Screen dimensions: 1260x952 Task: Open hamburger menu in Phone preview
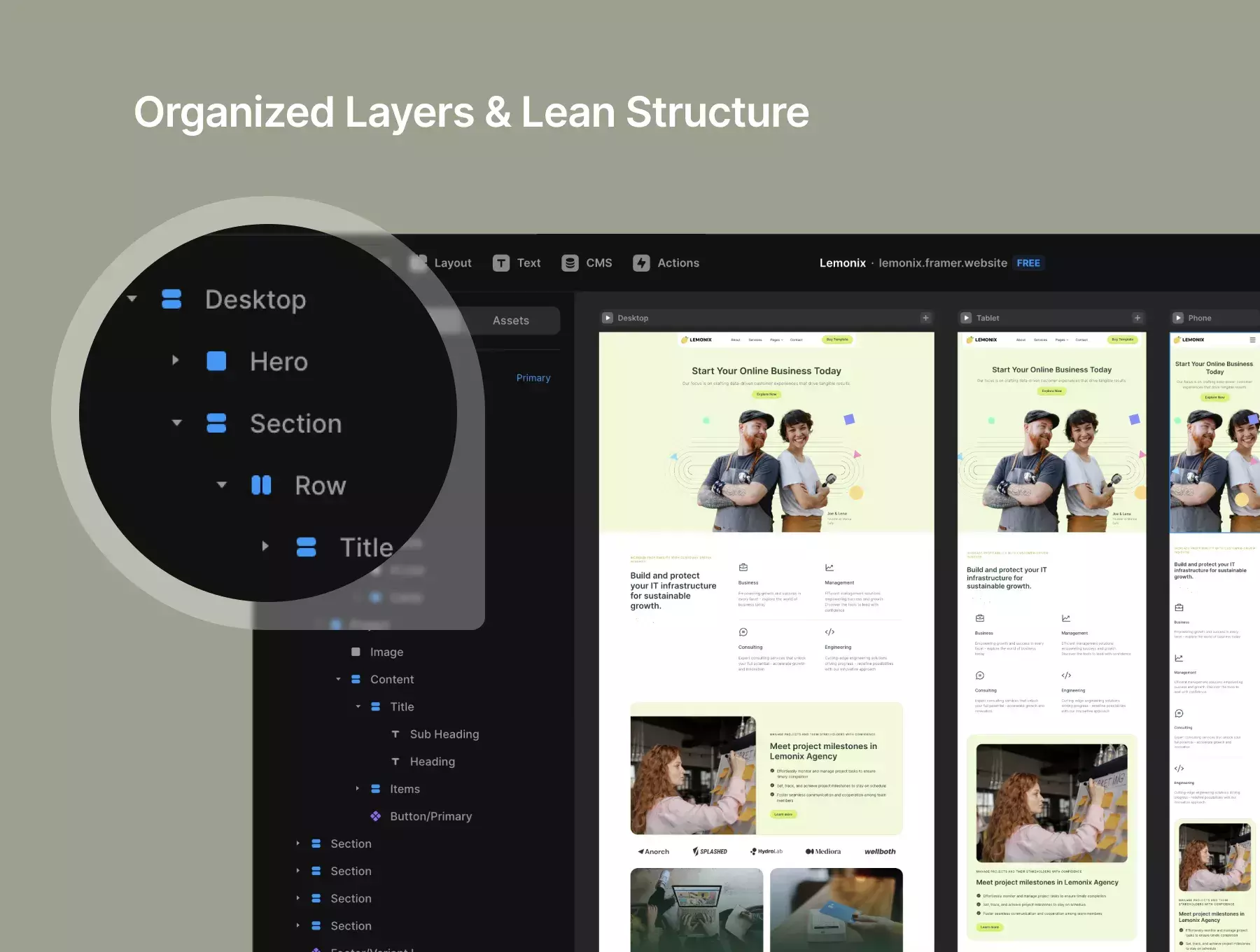point(1252,339)
